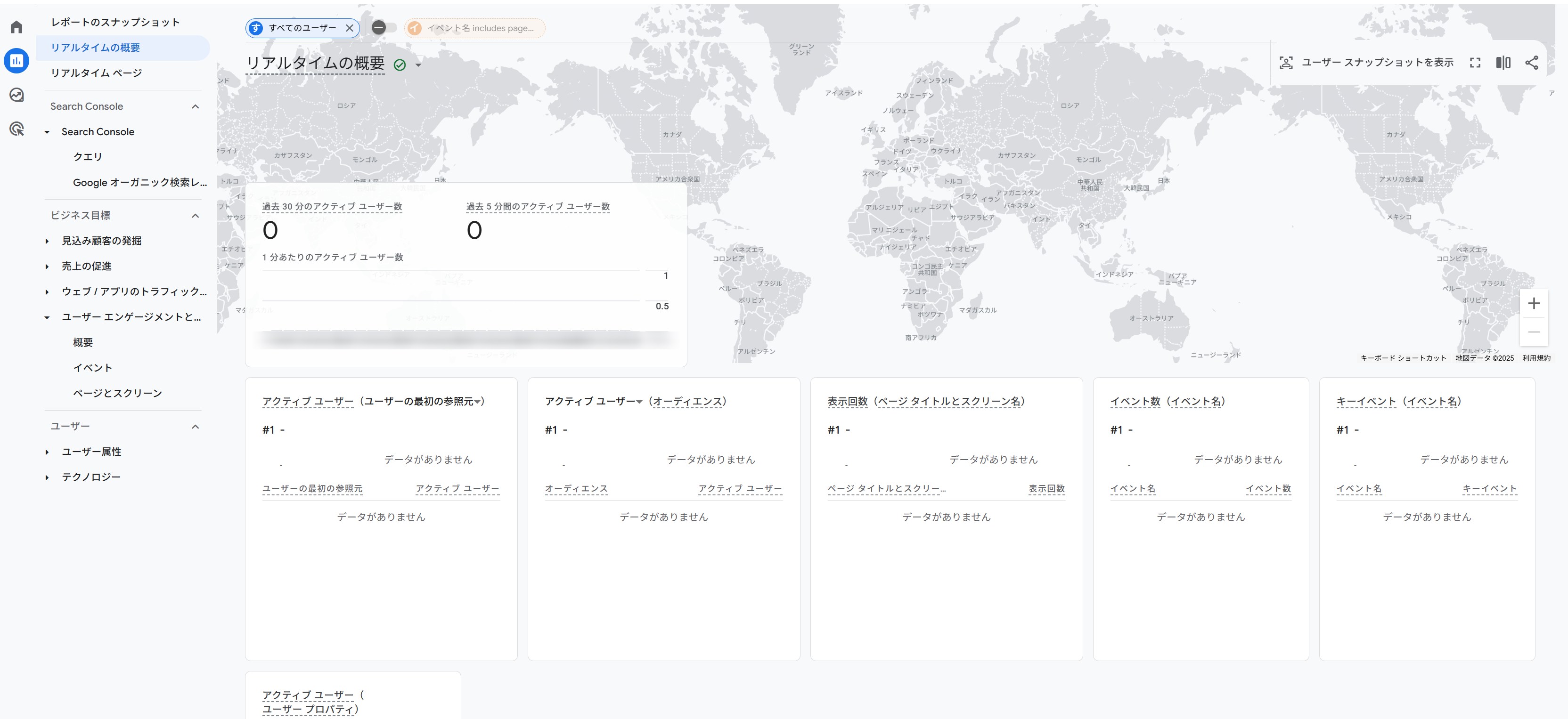
Task: Open dropdown arrow beside リアルタイムの概要 title
Action: coord(418,65)
